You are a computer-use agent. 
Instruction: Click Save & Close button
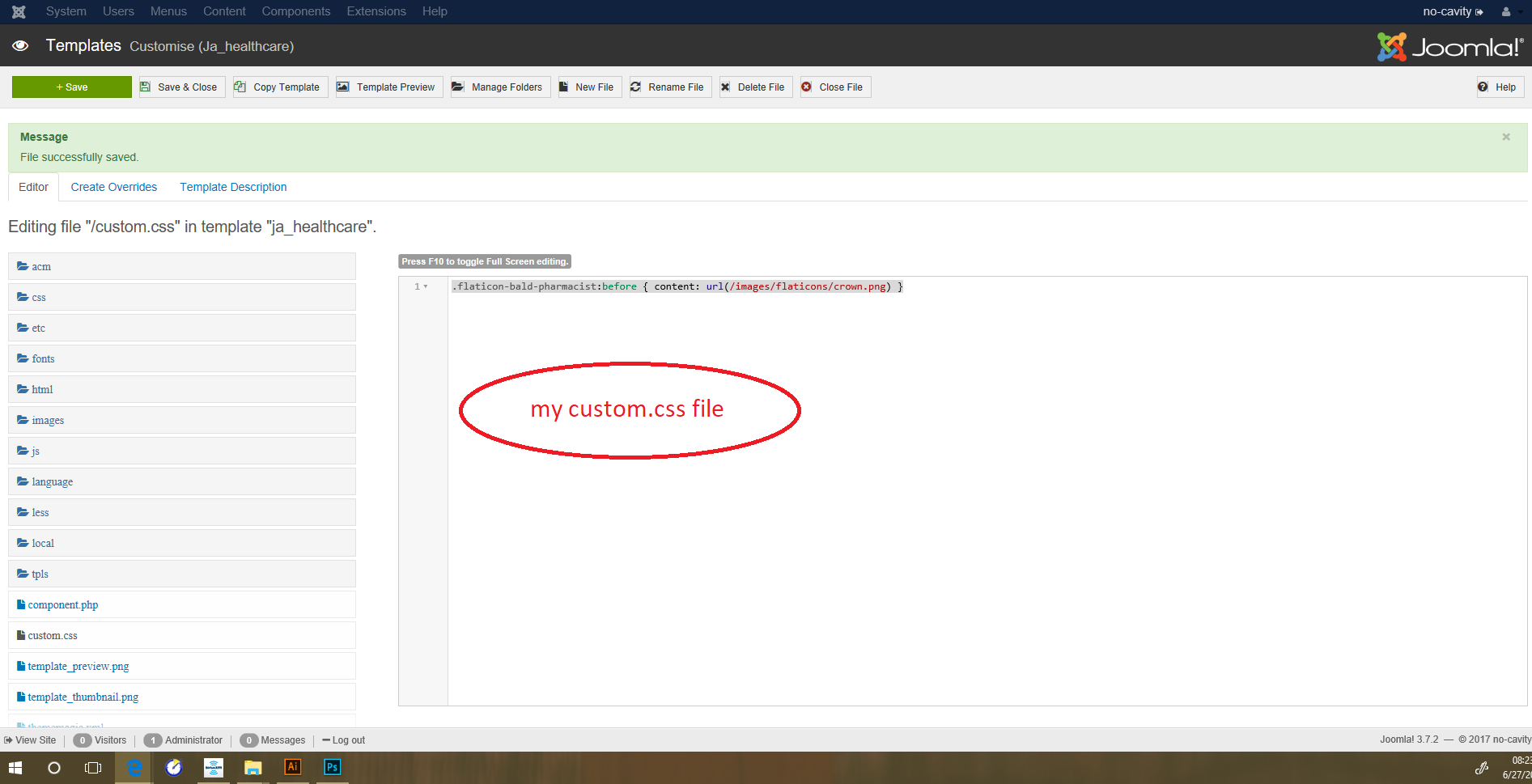(182, 87)
